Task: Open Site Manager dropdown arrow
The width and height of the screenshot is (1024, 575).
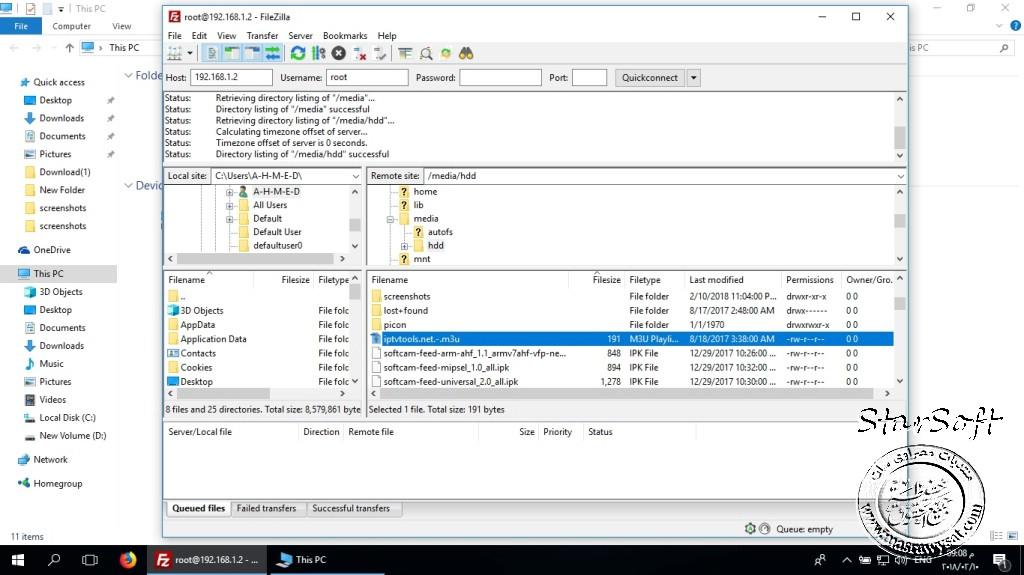Action: (190, 54)
